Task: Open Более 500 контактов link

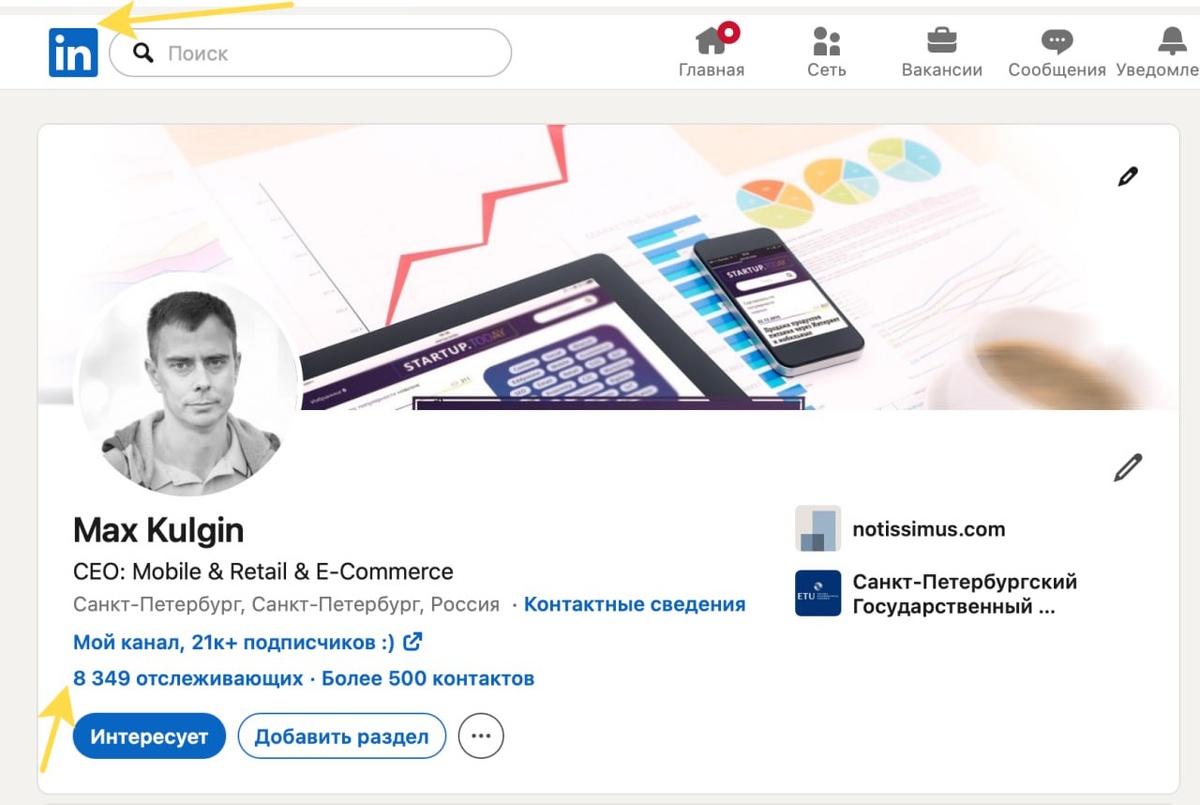Action: click(428, 678)
